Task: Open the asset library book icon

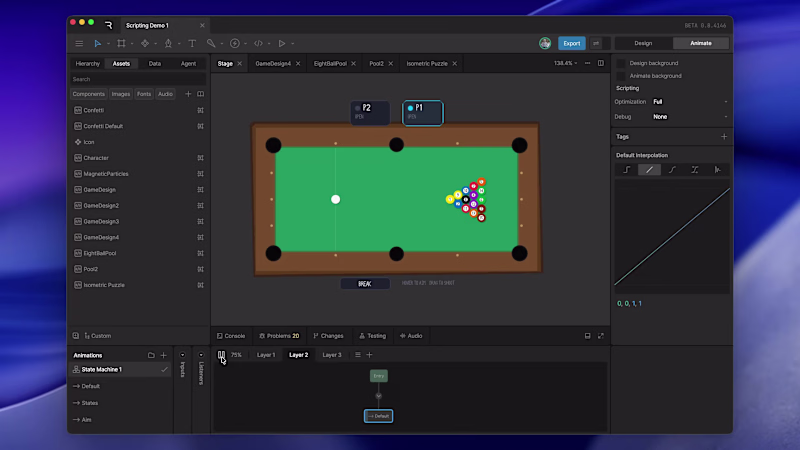Action: click(x=201, y=94)
